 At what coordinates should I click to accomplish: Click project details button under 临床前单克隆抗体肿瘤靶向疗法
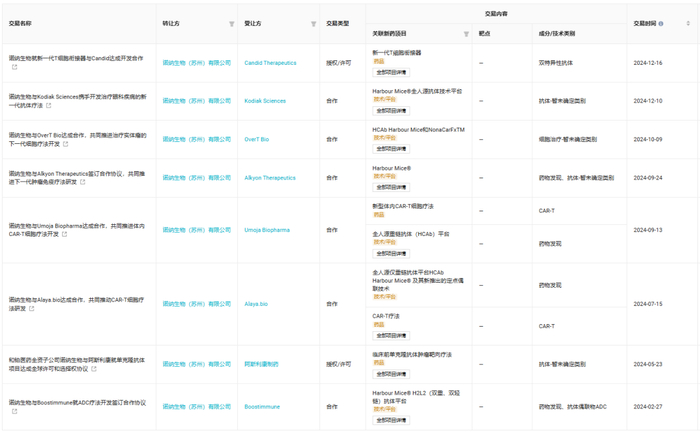pyautogui.click(x=391, y=374)
